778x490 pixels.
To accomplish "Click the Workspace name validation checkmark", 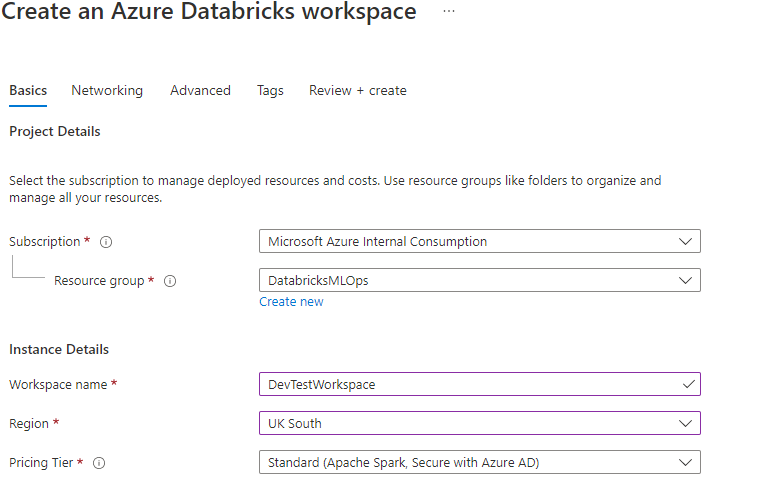I will click(686, 384).
